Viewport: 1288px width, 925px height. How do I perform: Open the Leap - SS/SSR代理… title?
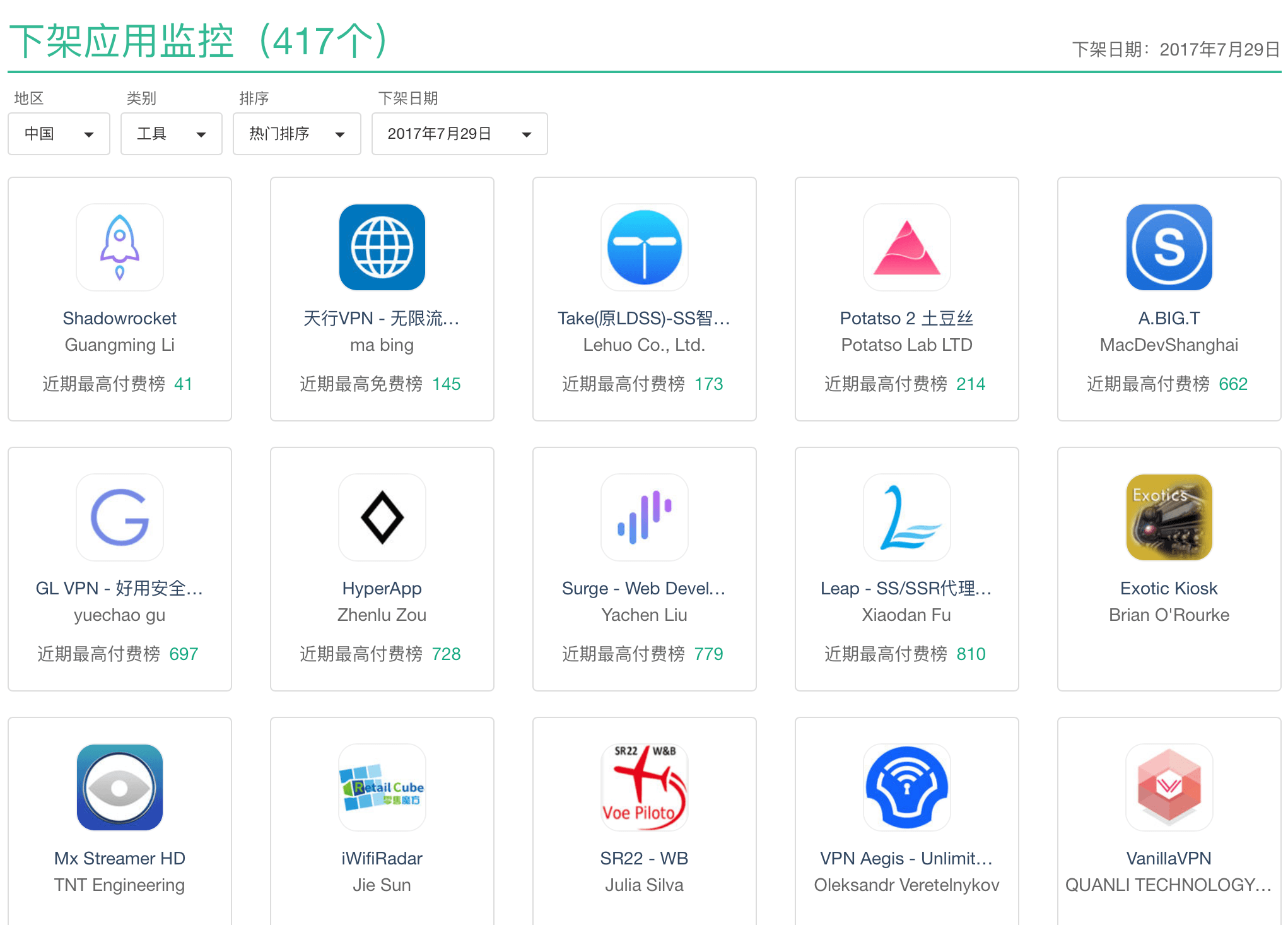907,588
